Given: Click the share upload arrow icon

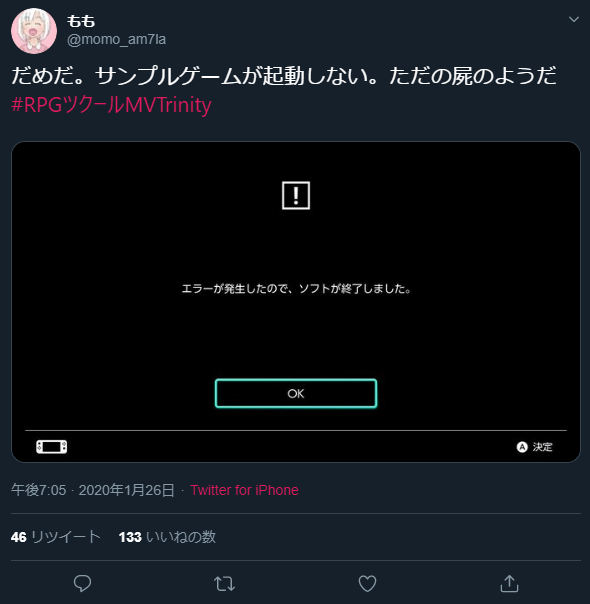Looking at the screenshot, I should coord(510,583).
